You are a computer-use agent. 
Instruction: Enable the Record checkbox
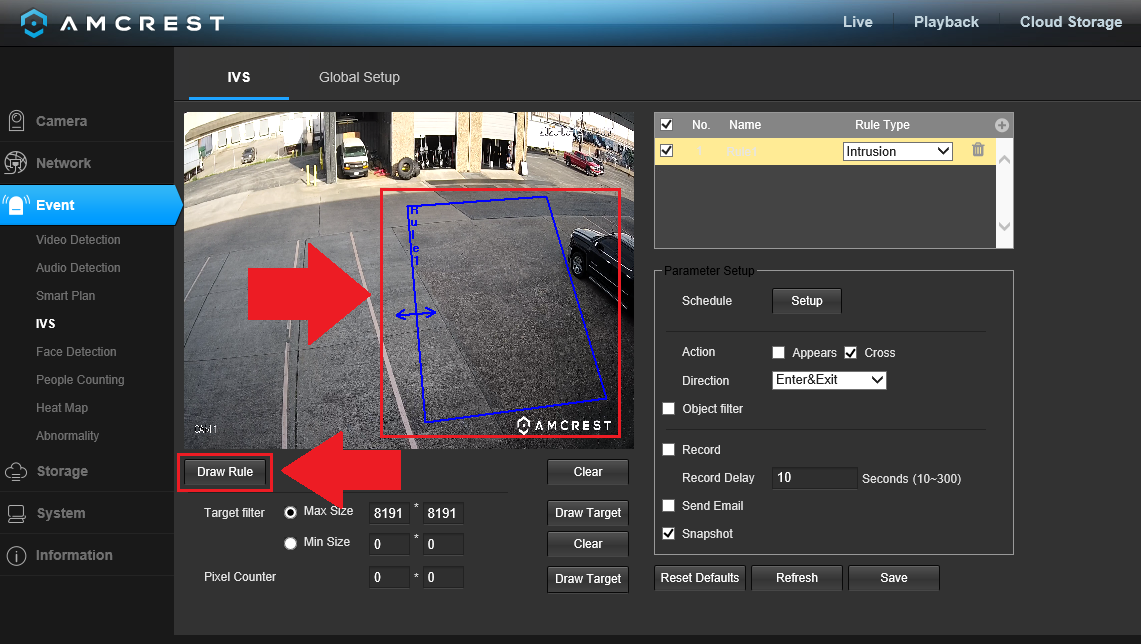(669, 450)
